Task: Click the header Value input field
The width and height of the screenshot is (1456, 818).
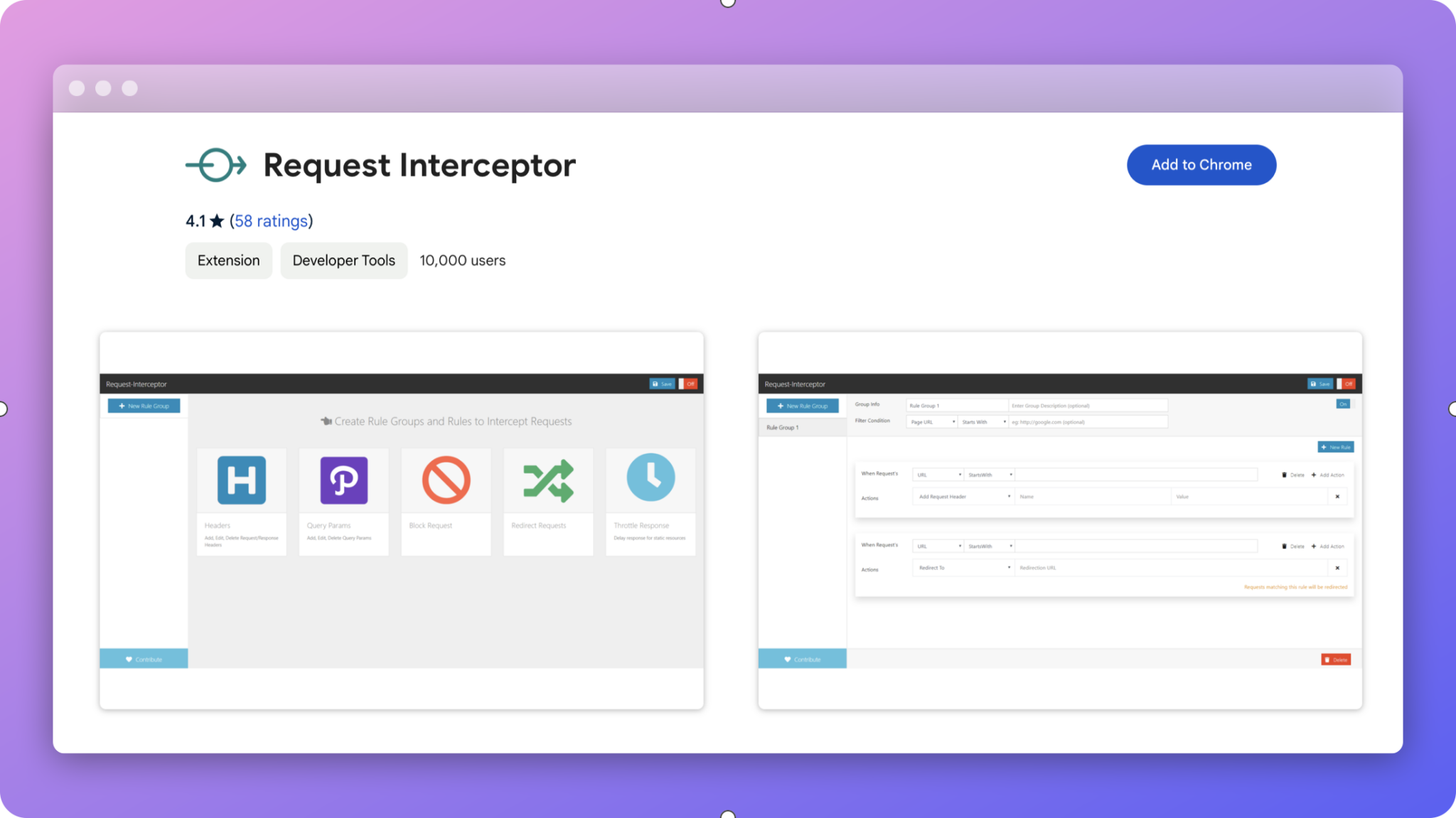Action: [x=1250, y=497]
